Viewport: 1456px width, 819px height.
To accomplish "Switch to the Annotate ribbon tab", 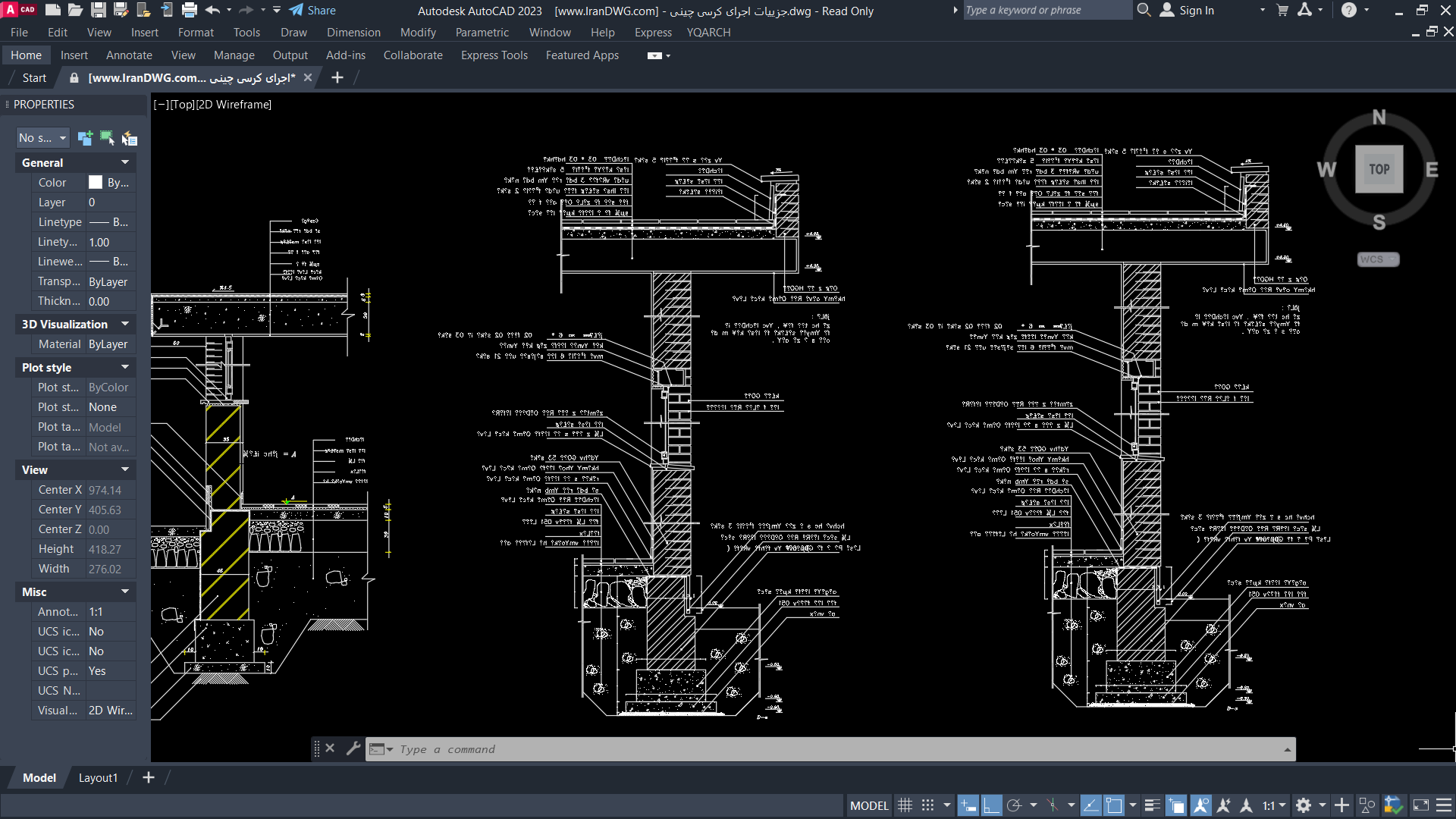I will (x=129, y=55).
